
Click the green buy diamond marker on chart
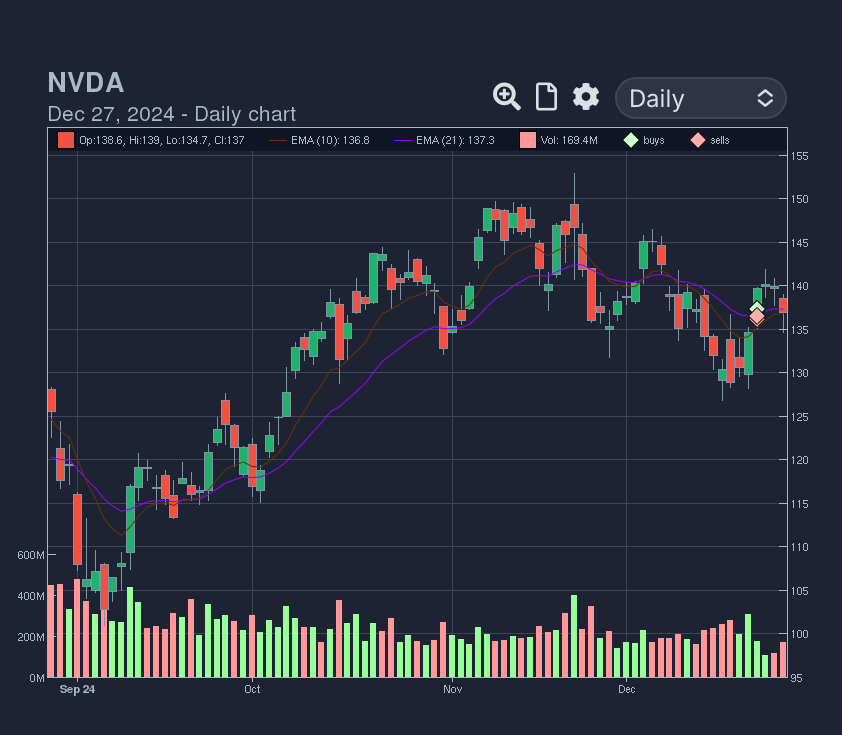tap(757, 307)
